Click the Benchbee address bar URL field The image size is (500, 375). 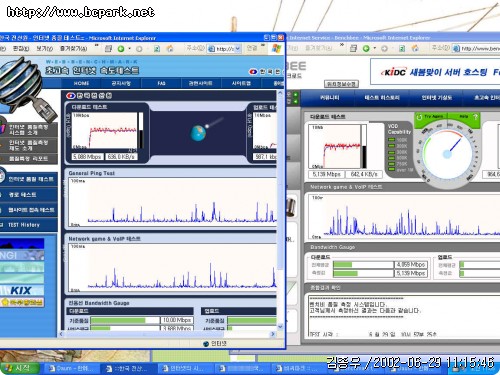point(477,48)
